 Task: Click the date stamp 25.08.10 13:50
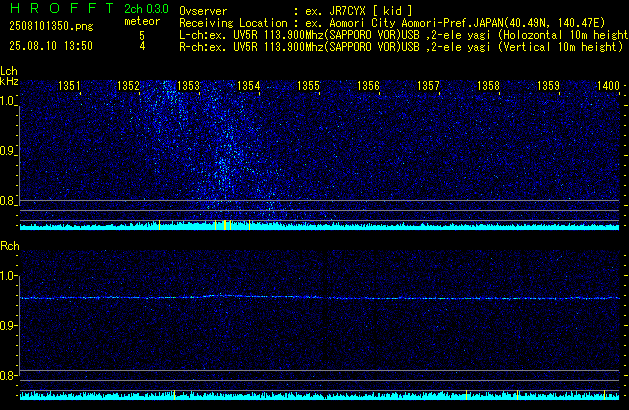(x=51, y=46)
